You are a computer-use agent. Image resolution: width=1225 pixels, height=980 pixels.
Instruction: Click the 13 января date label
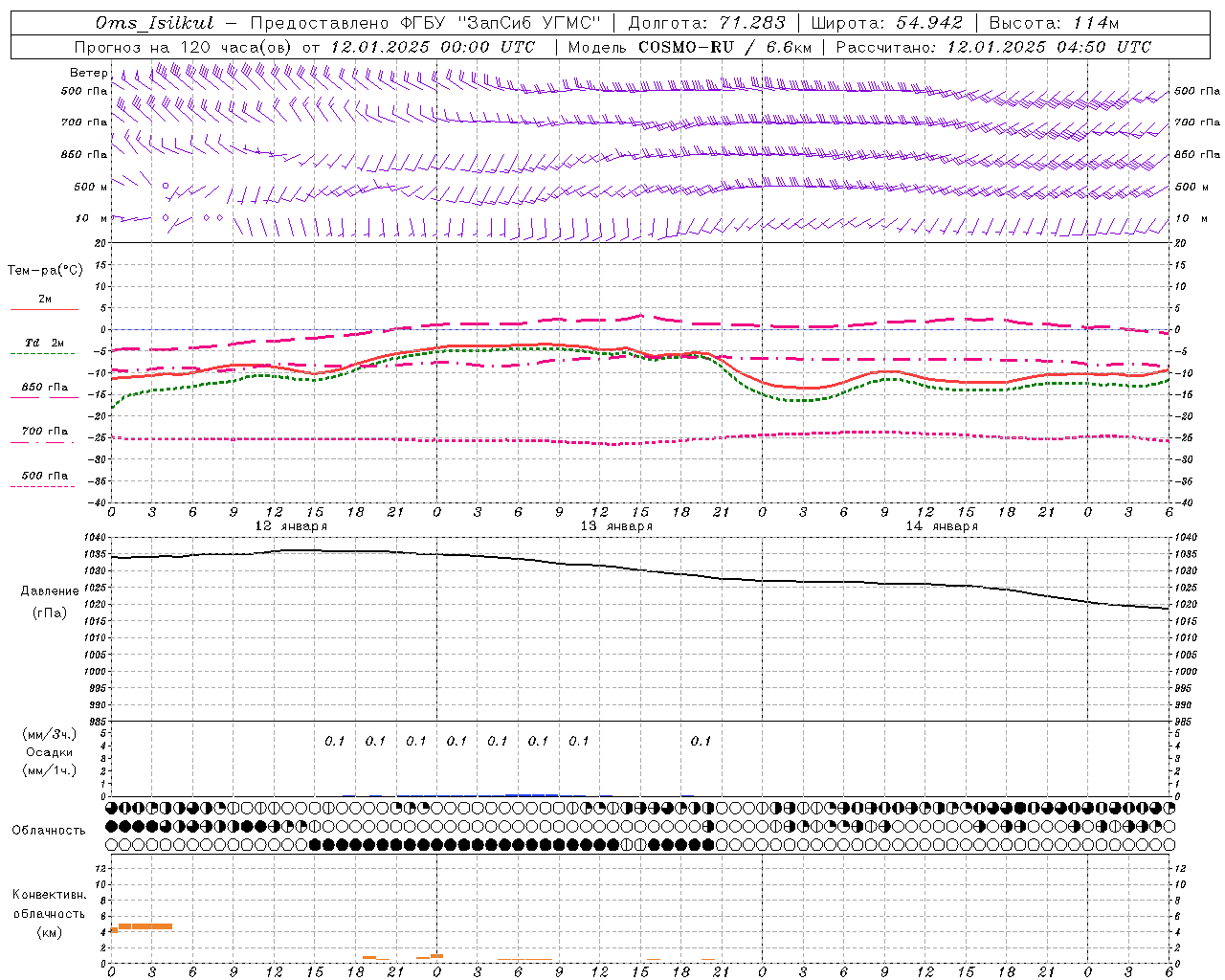click(616, 525)
